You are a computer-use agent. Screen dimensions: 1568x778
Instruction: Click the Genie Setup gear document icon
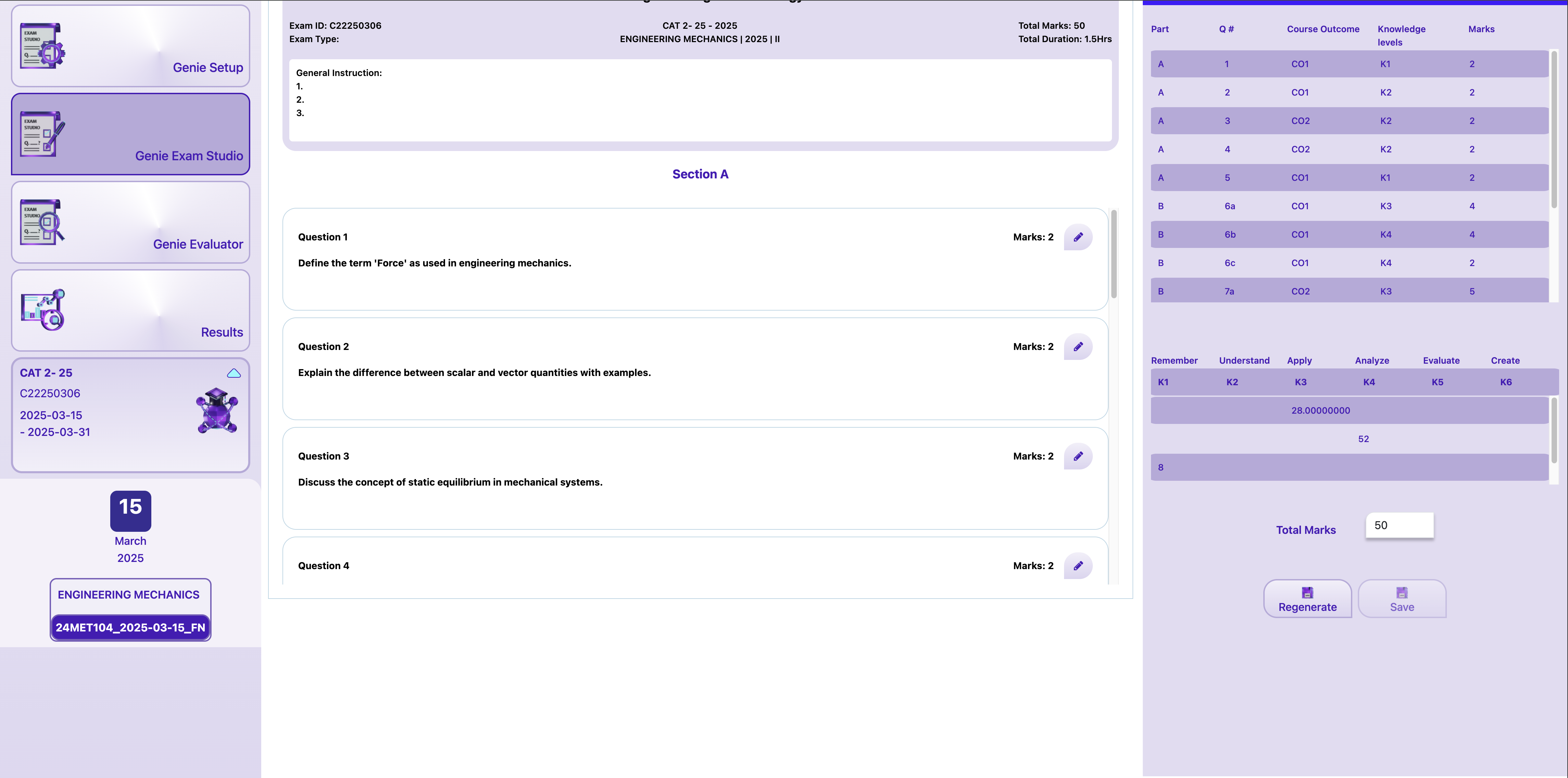point(42,46)
